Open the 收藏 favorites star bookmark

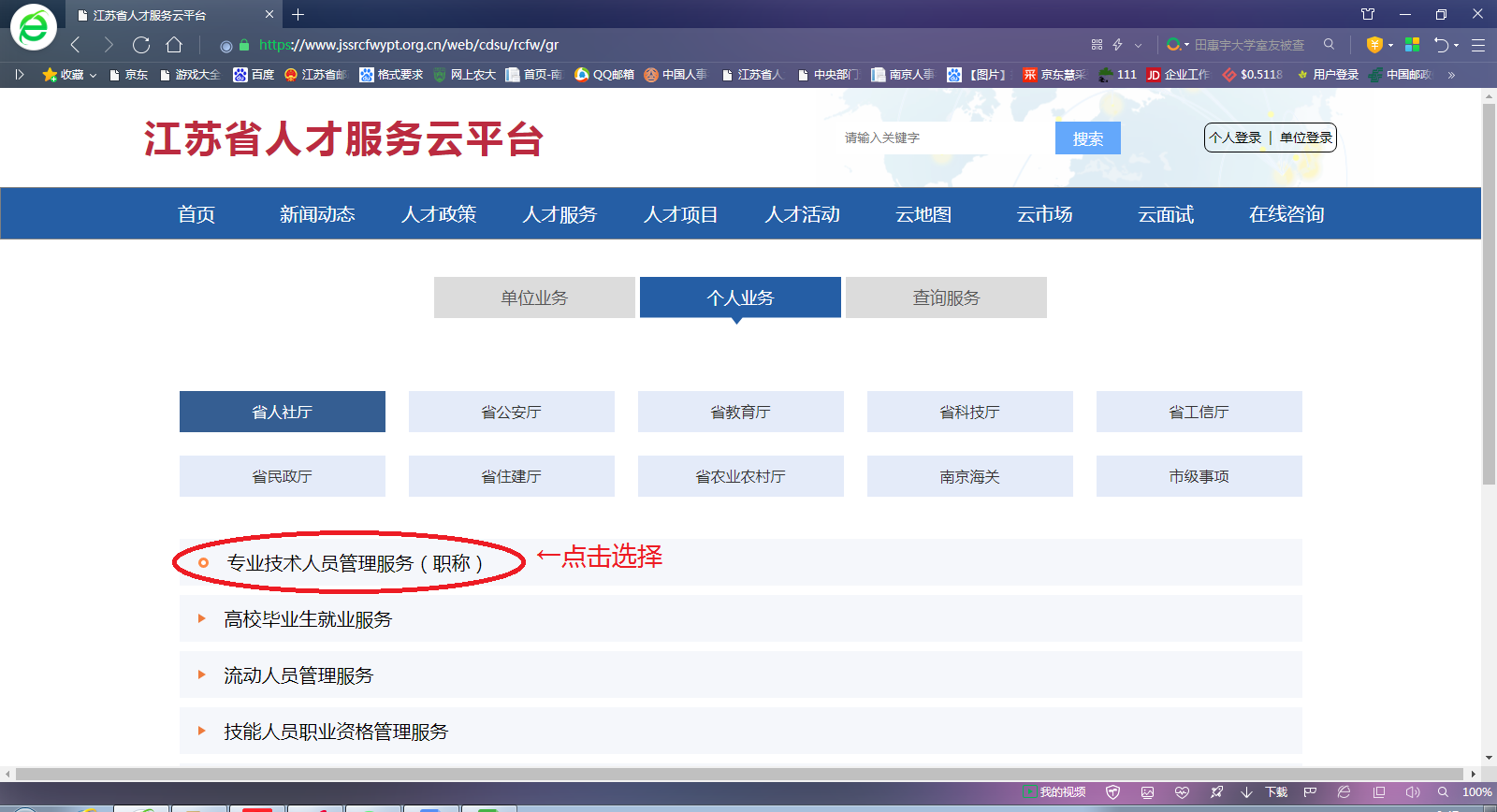(x=63, y=75)
